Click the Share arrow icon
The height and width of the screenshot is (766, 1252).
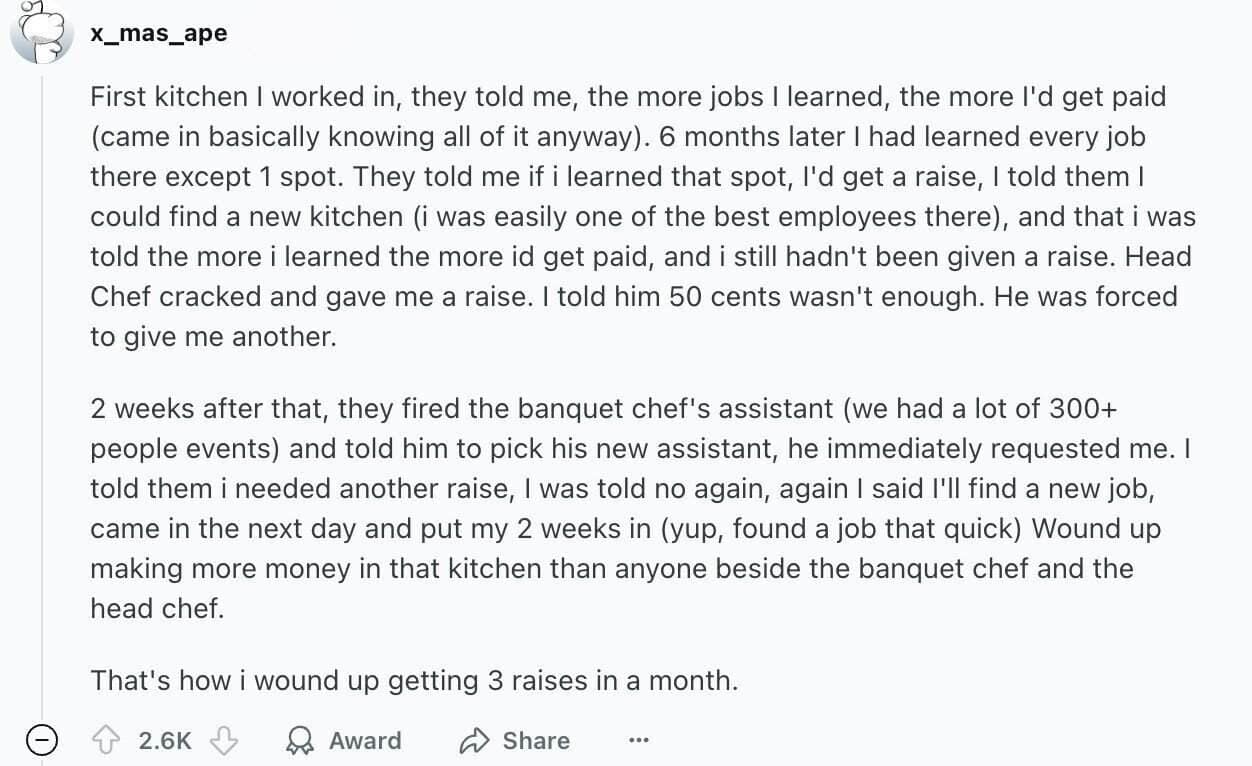pos(473,741)
